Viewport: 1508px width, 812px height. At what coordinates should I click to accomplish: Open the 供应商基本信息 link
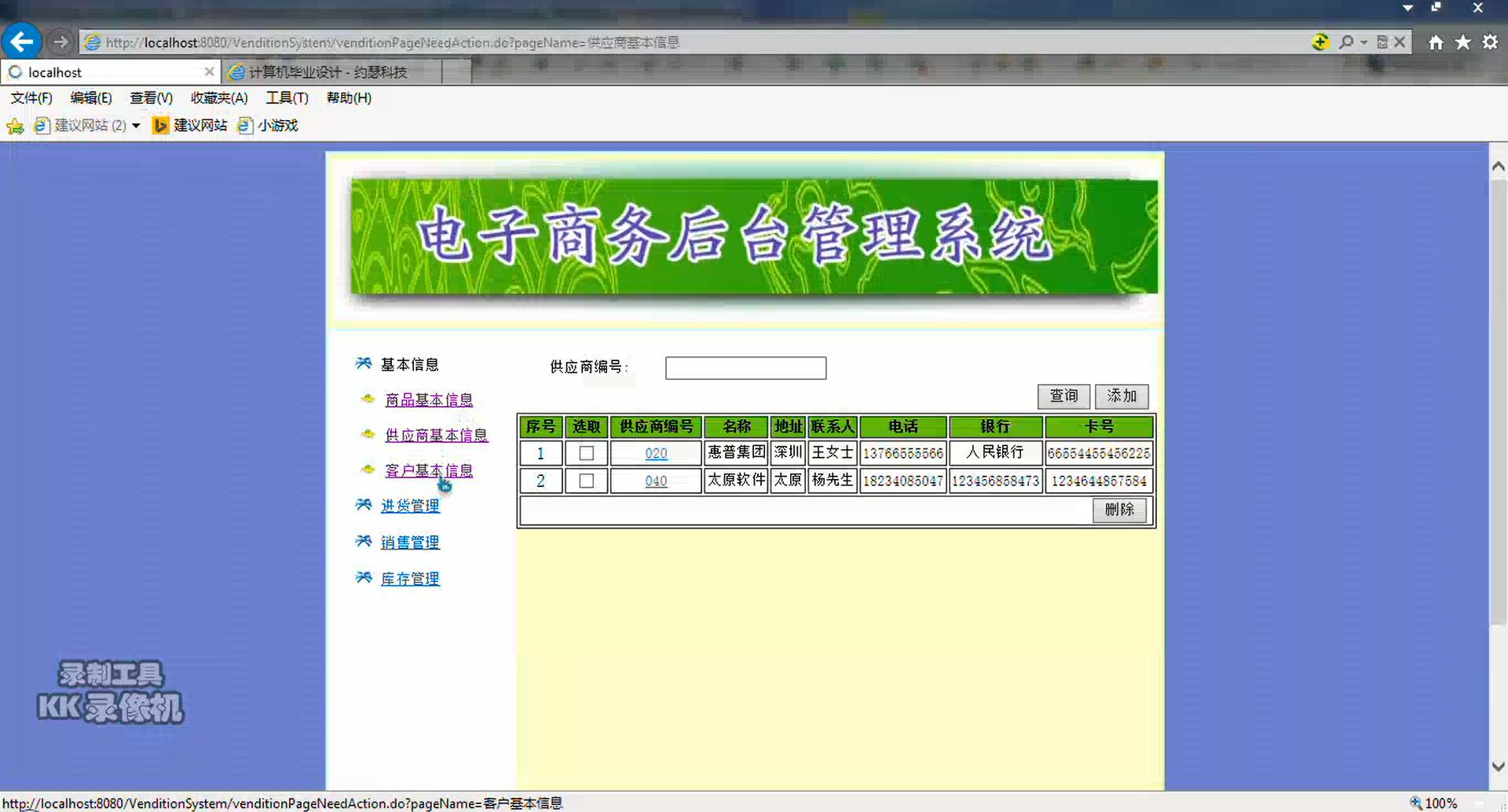[436, 435]
